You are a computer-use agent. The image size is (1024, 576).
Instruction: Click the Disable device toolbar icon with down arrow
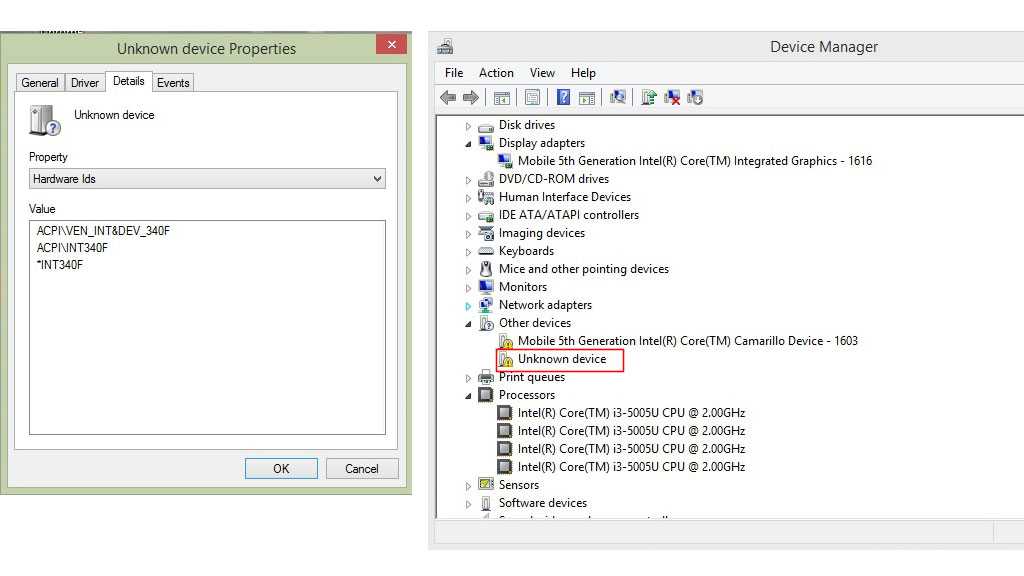695,98
